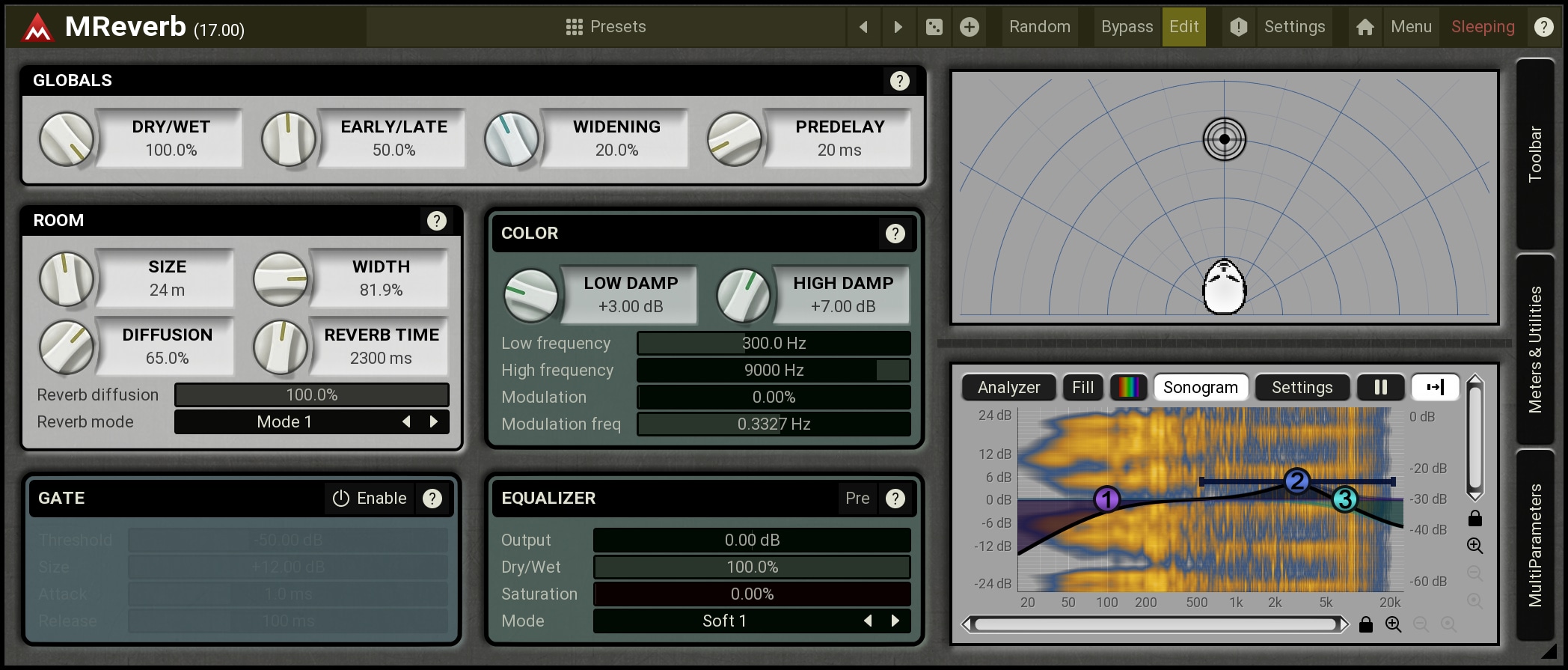Toggle the equalizer Pre button
Viewport: 1568px width, 670px height.
pyautogui.click(x=857, y=499)
